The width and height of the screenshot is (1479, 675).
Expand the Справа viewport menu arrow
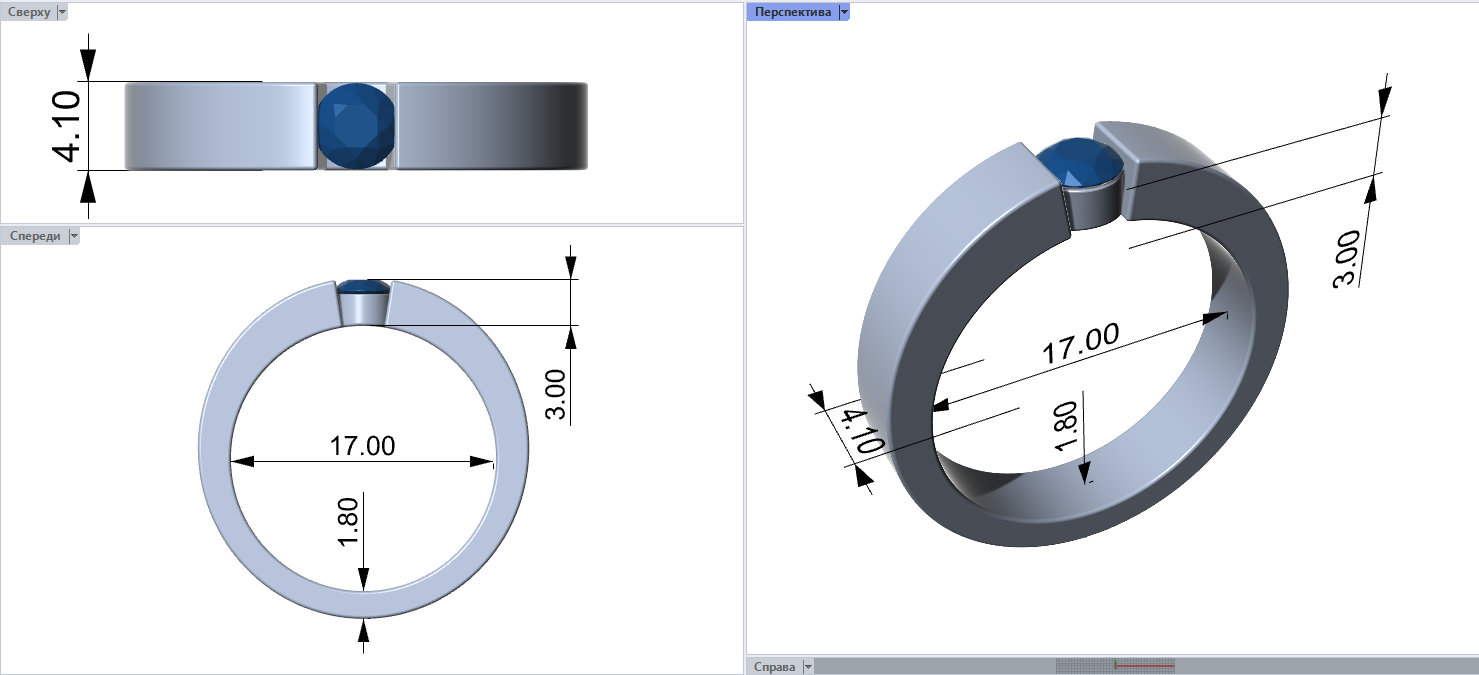tap(808, 666)
